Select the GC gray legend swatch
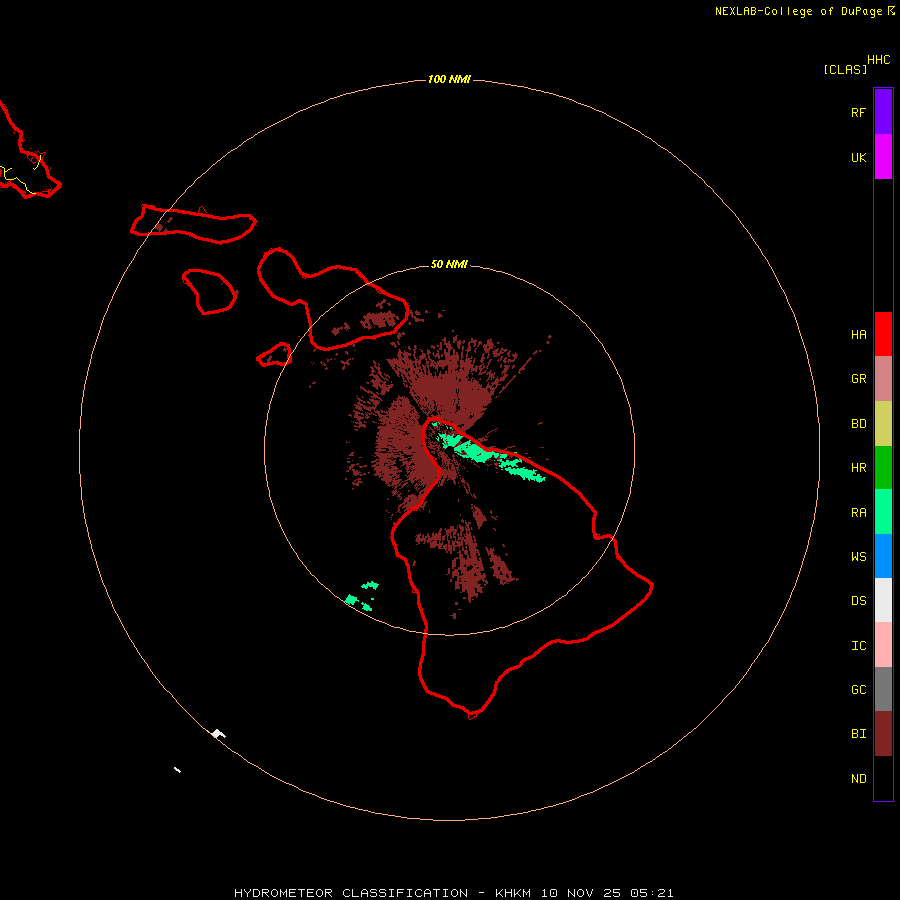This screenshot has height=900, width=900. [x=883, y=689]
